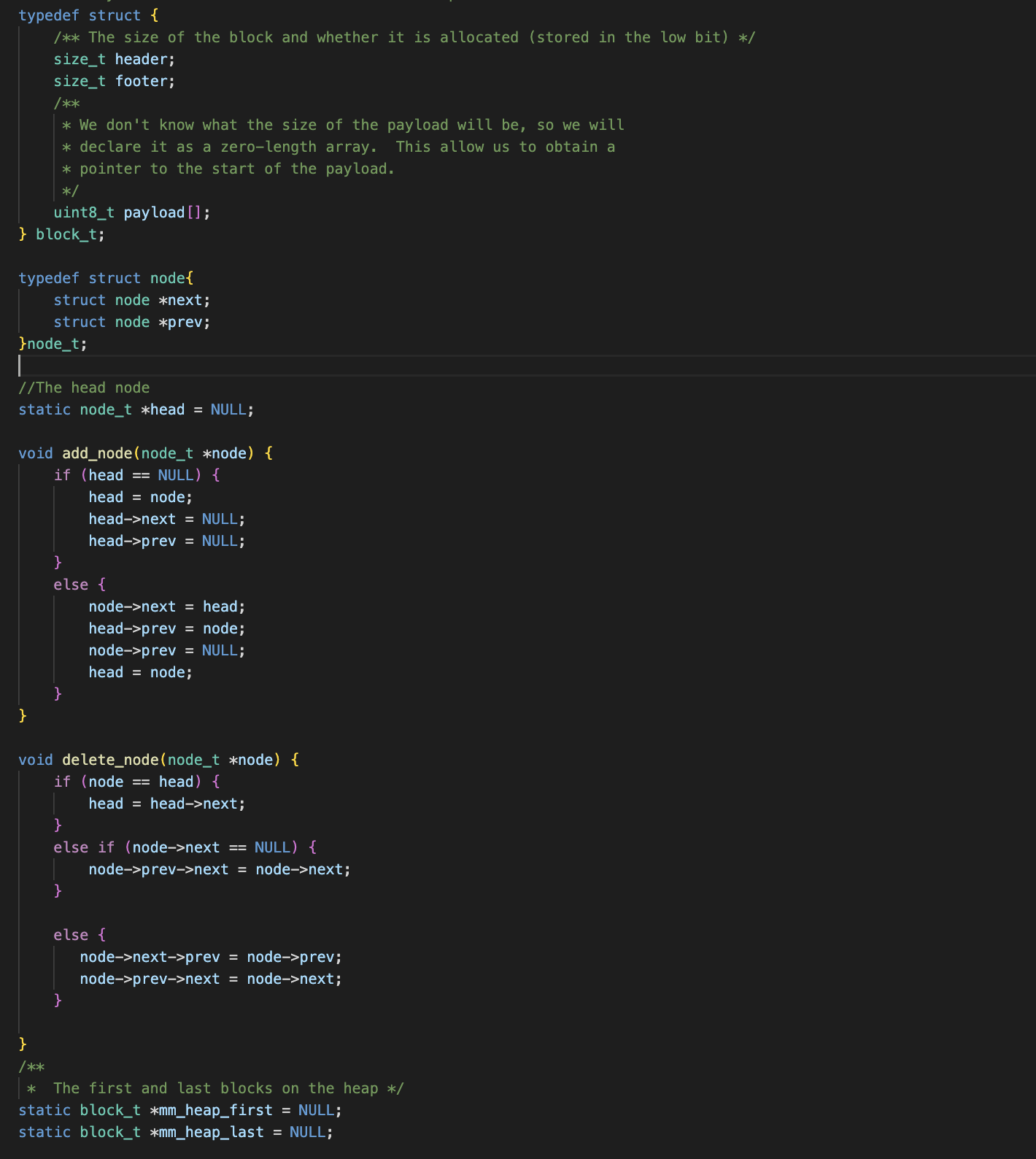
Task: Click the mm_heap_last variable name
Action: (x=211, y=1132)
